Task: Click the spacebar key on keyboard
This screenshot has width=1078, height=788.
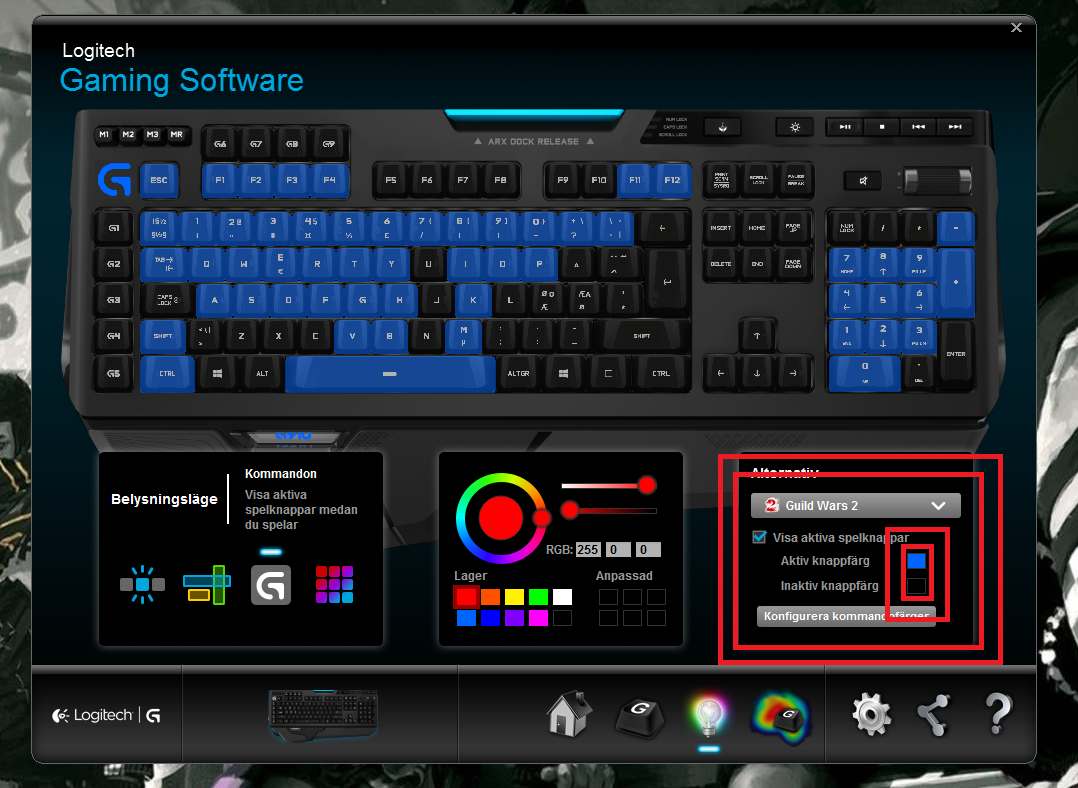Action: tap(390, 373)
